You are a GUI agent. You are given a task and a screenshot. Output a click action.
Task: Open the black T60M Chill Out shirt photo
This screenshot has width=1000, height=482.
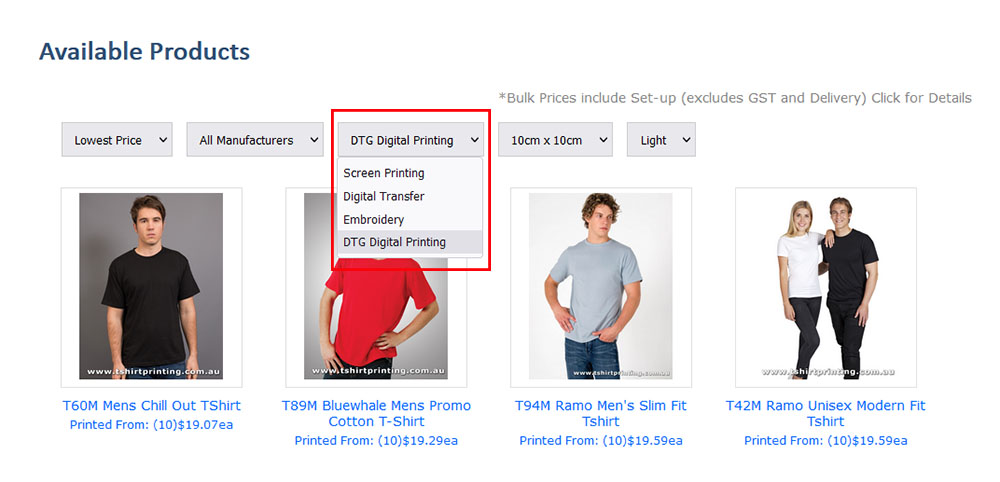pos(151,287)
